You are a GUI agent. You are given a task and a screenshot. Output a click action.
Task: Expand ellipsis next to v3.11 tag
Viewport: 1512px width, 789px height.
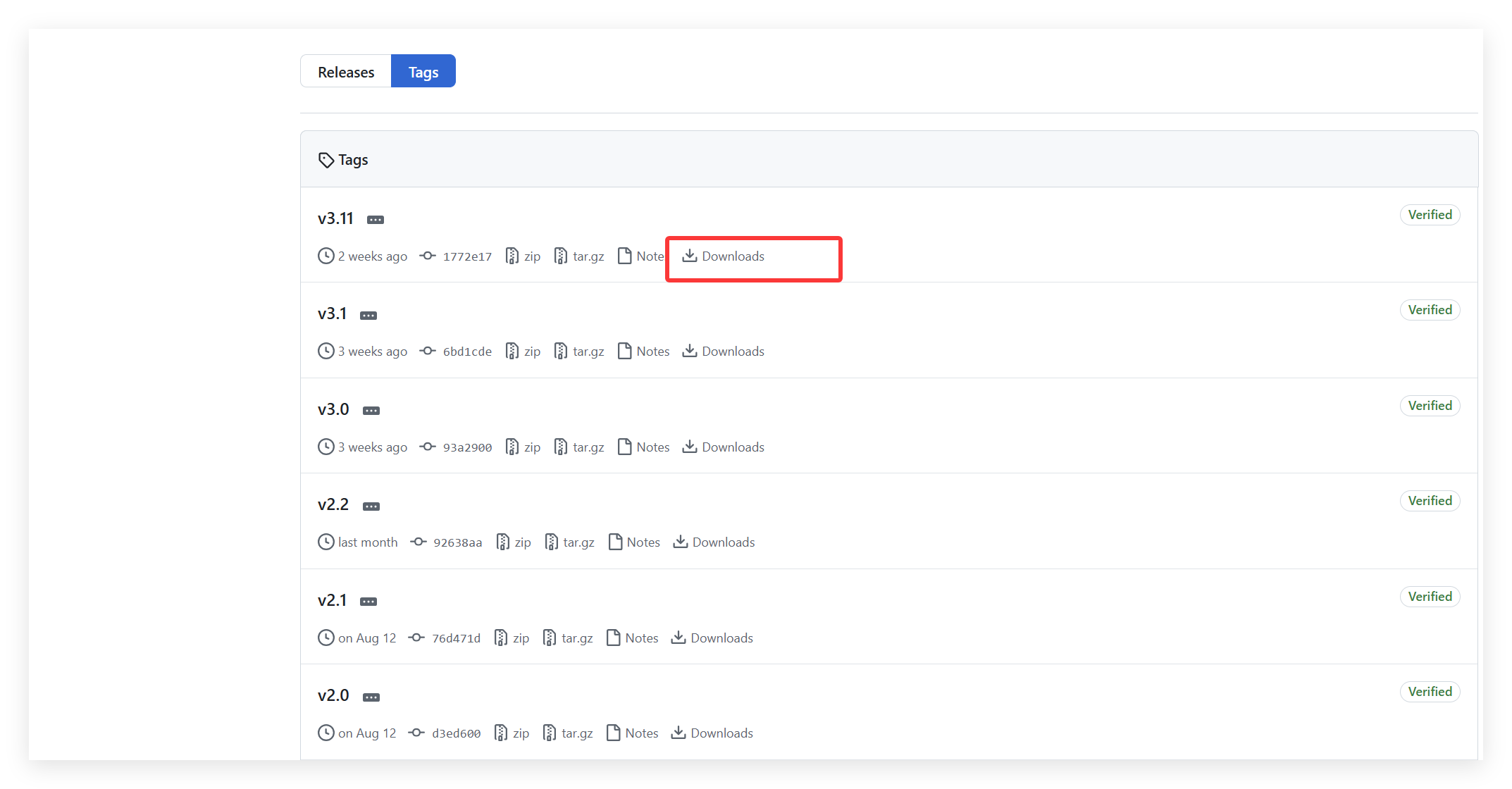click(x=376, y=220)
